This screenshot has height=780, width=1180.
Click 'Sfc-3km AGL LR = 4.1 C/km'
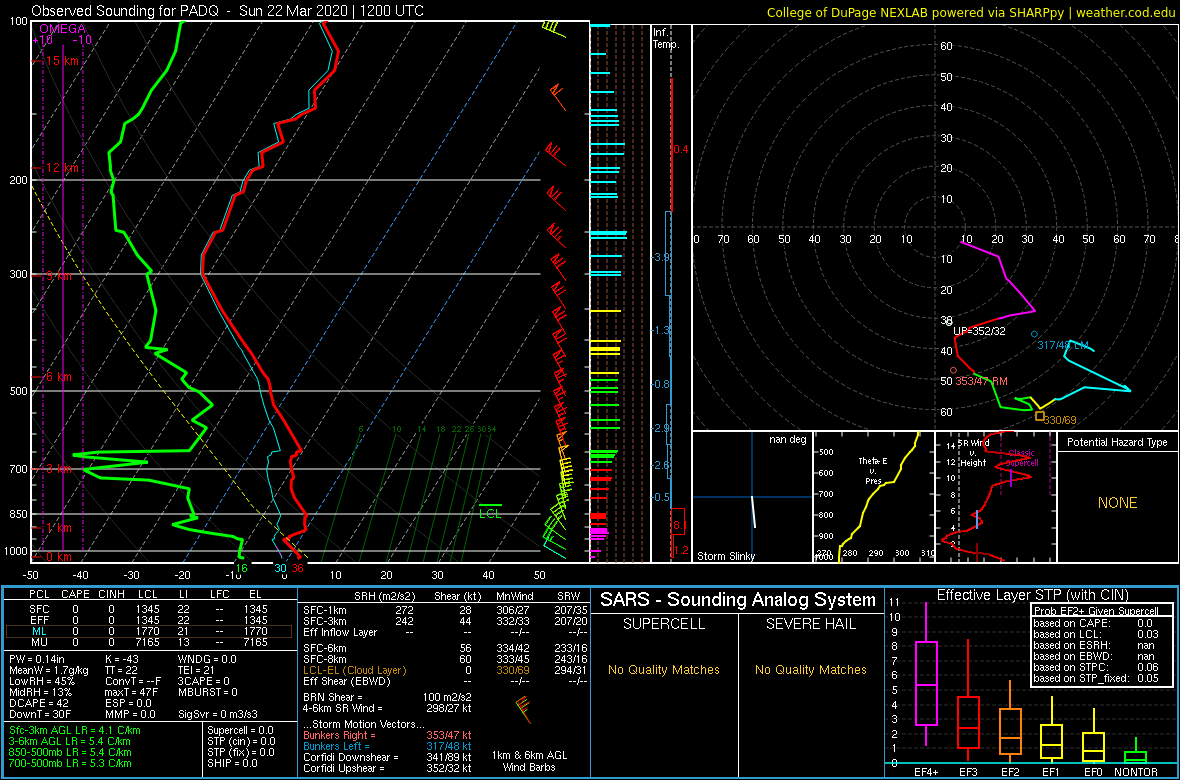click(75, 730)
